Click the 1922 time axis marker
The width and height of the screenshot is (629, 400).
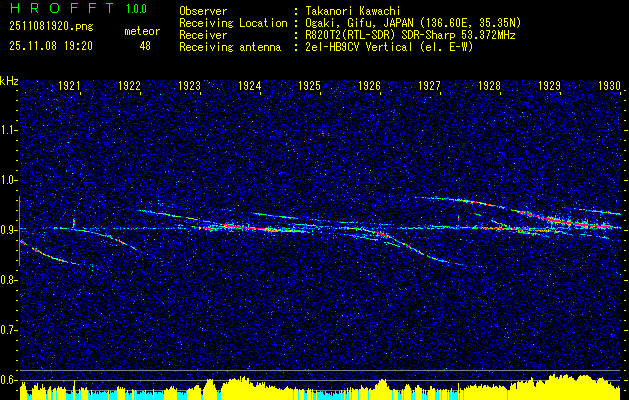tap(129, 85)
